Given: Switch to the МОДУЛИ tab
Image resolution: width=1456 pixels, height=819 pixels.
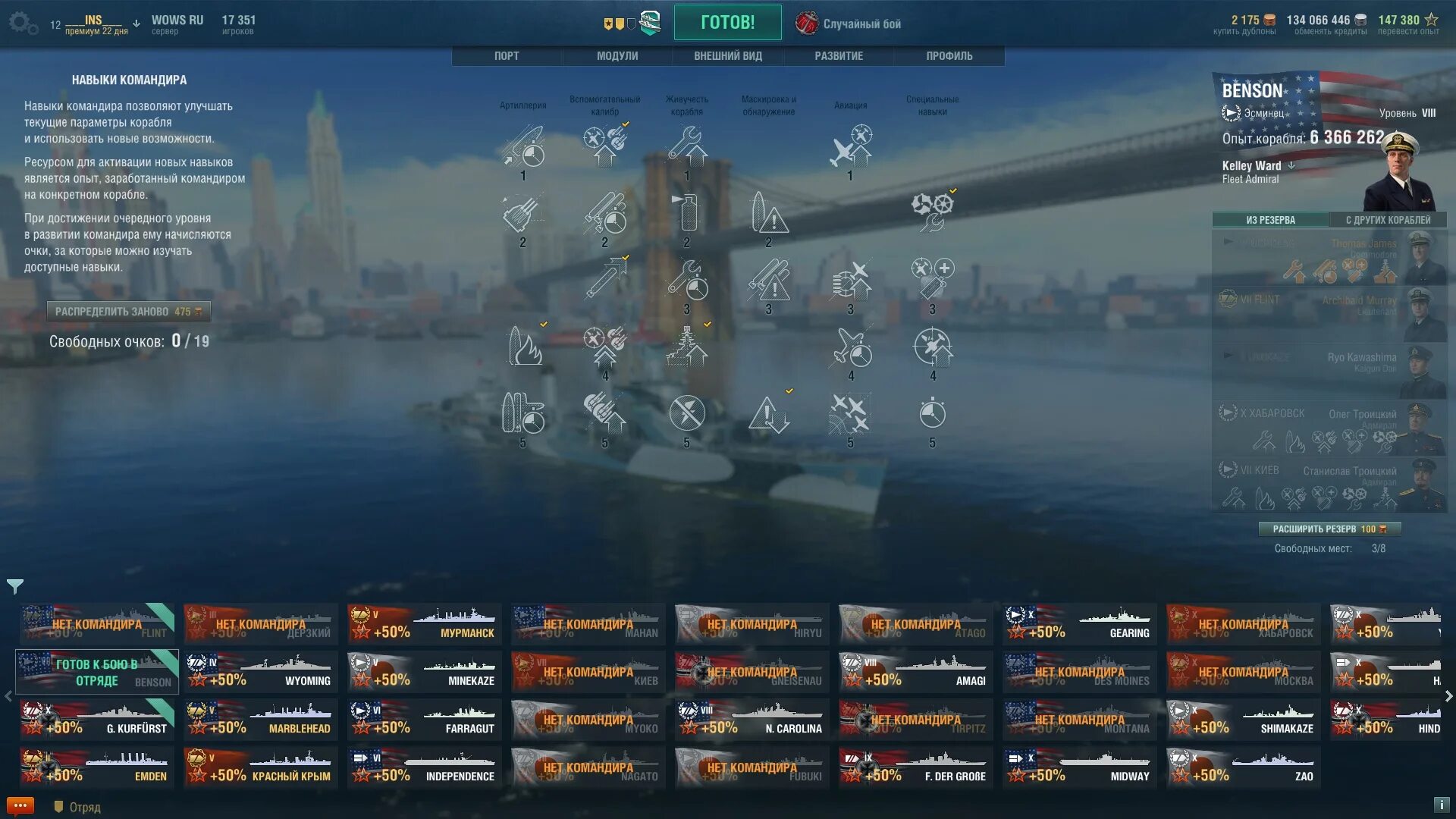Looking at the screenshot, I should (x=617, y=56).
